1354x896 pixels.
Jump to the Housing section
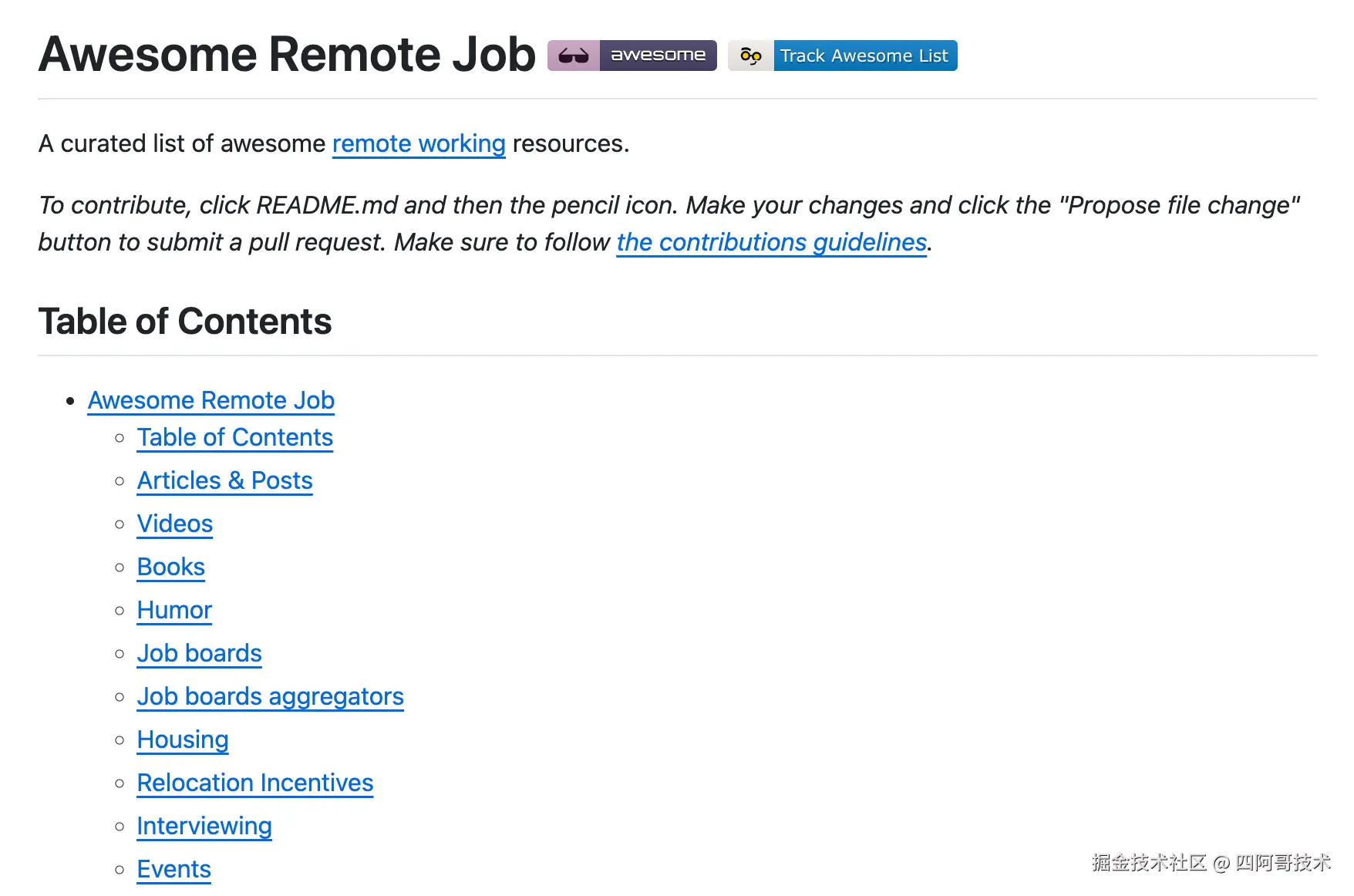(x=183, y=739)
